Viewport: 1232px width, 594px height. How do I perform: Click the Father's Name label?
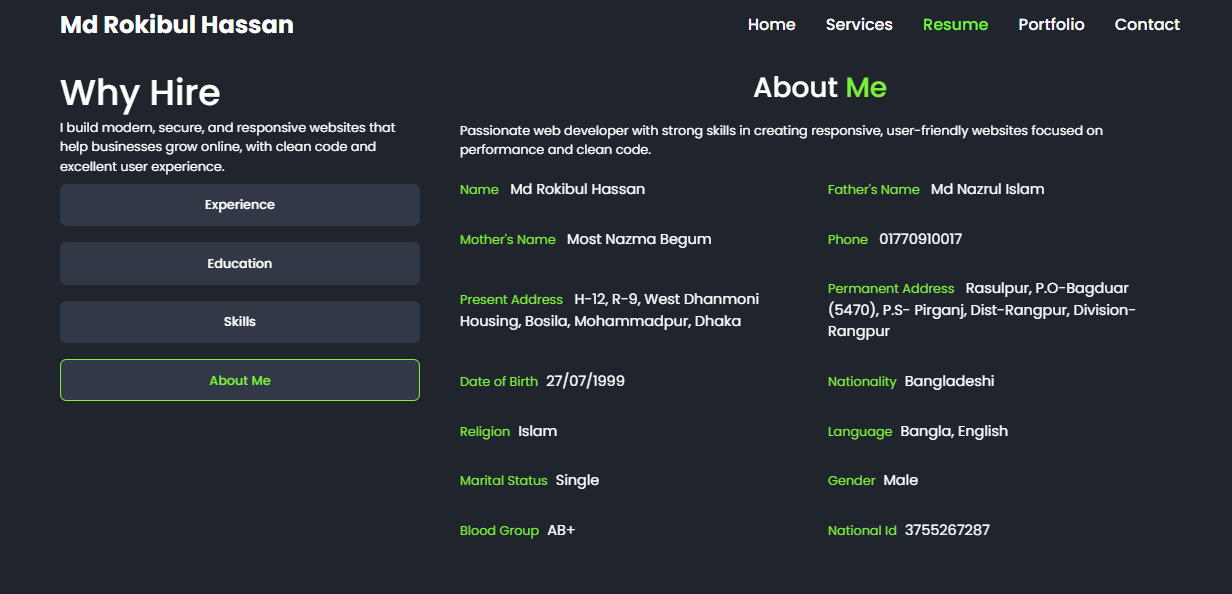click(873, 189)
